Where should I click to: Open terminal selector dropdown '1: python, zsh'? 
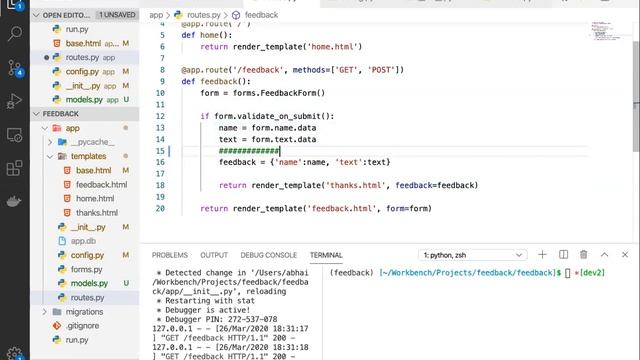(473, 255)
